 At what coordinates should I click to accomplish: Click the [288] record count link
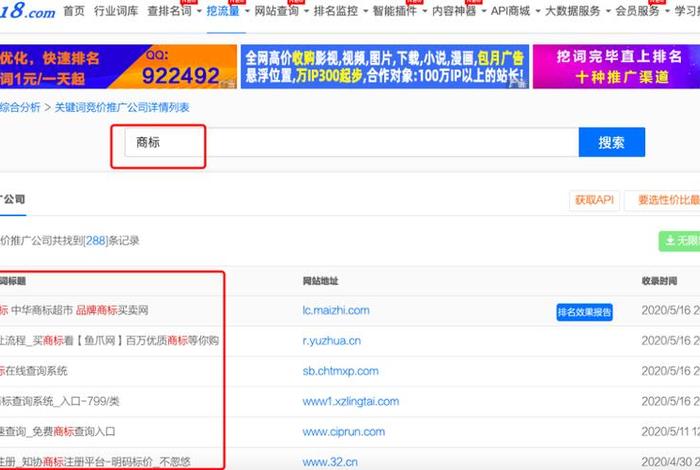96,241
